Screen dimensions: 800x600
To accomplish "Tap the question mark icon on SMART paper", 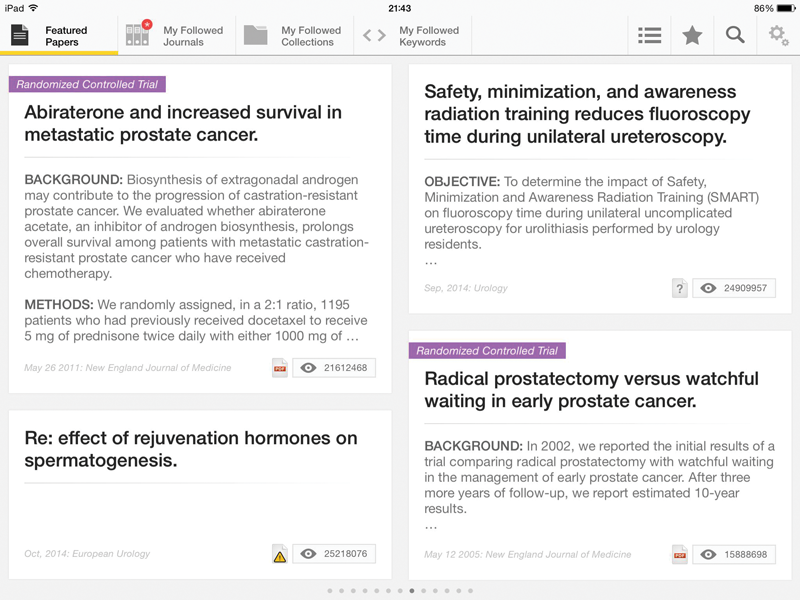I will click(x=680, y=288).
